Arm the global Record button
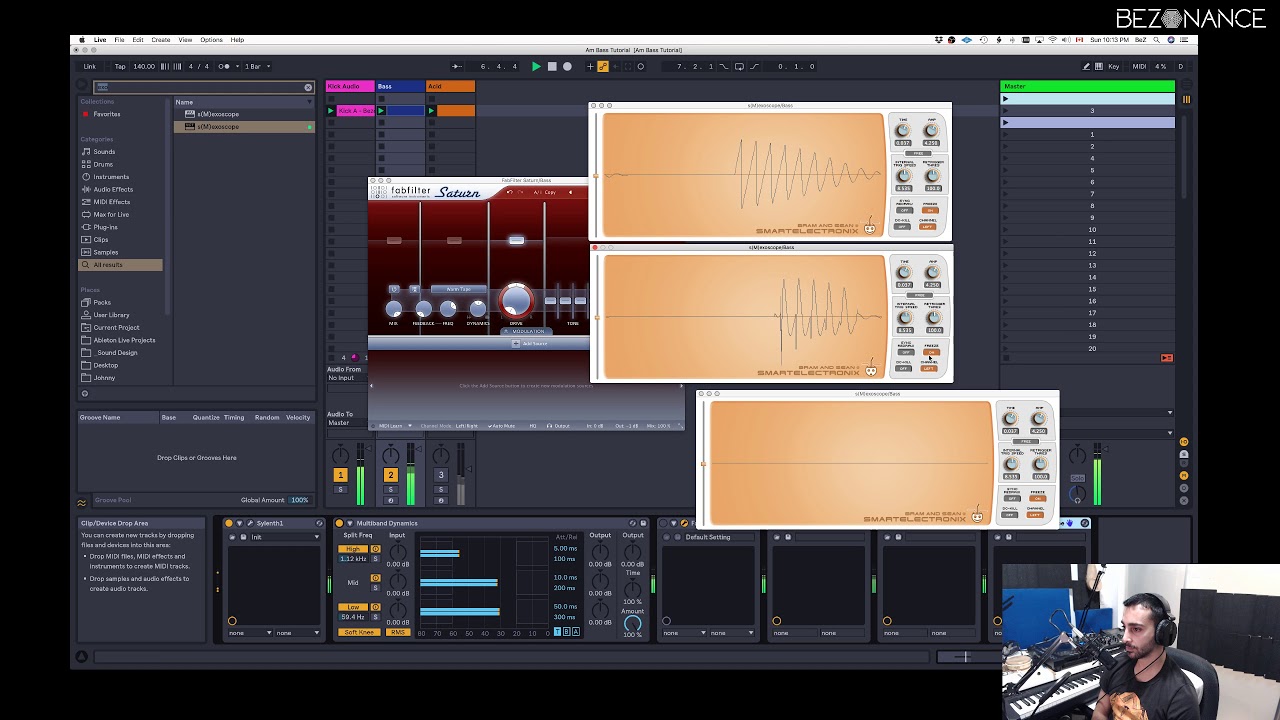1280x720 pixels. tap(567, 66)
